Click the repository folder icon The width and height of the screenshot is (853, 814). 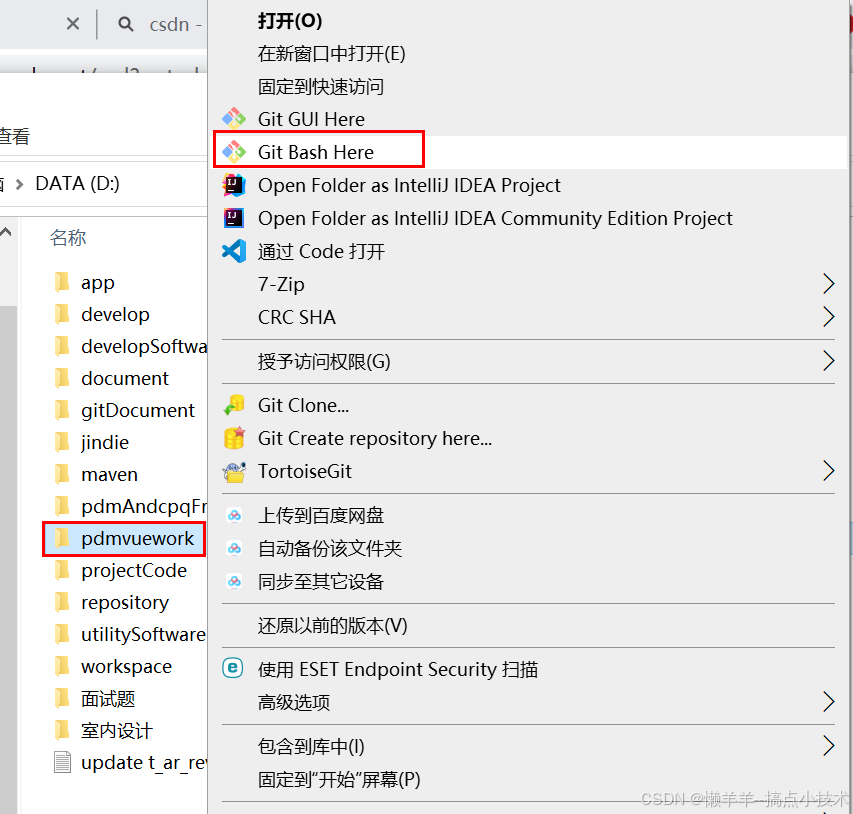tap(62, 602)
